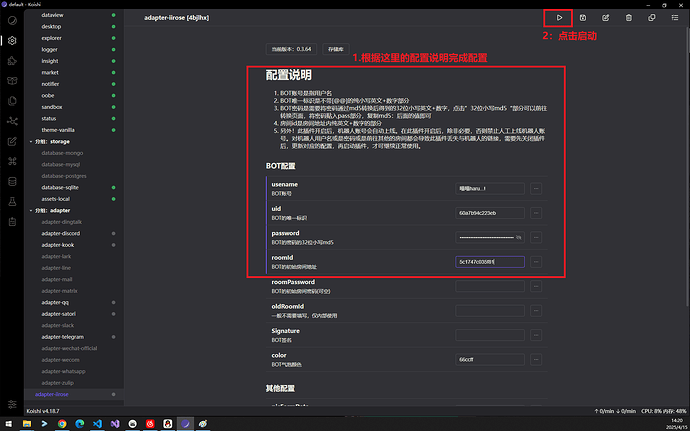The width and height of the screenshot is (690, 431).
Task: Open the ellipsis menu for oldRoomId field
Action: pyautogui.click(x=536, y=311)
